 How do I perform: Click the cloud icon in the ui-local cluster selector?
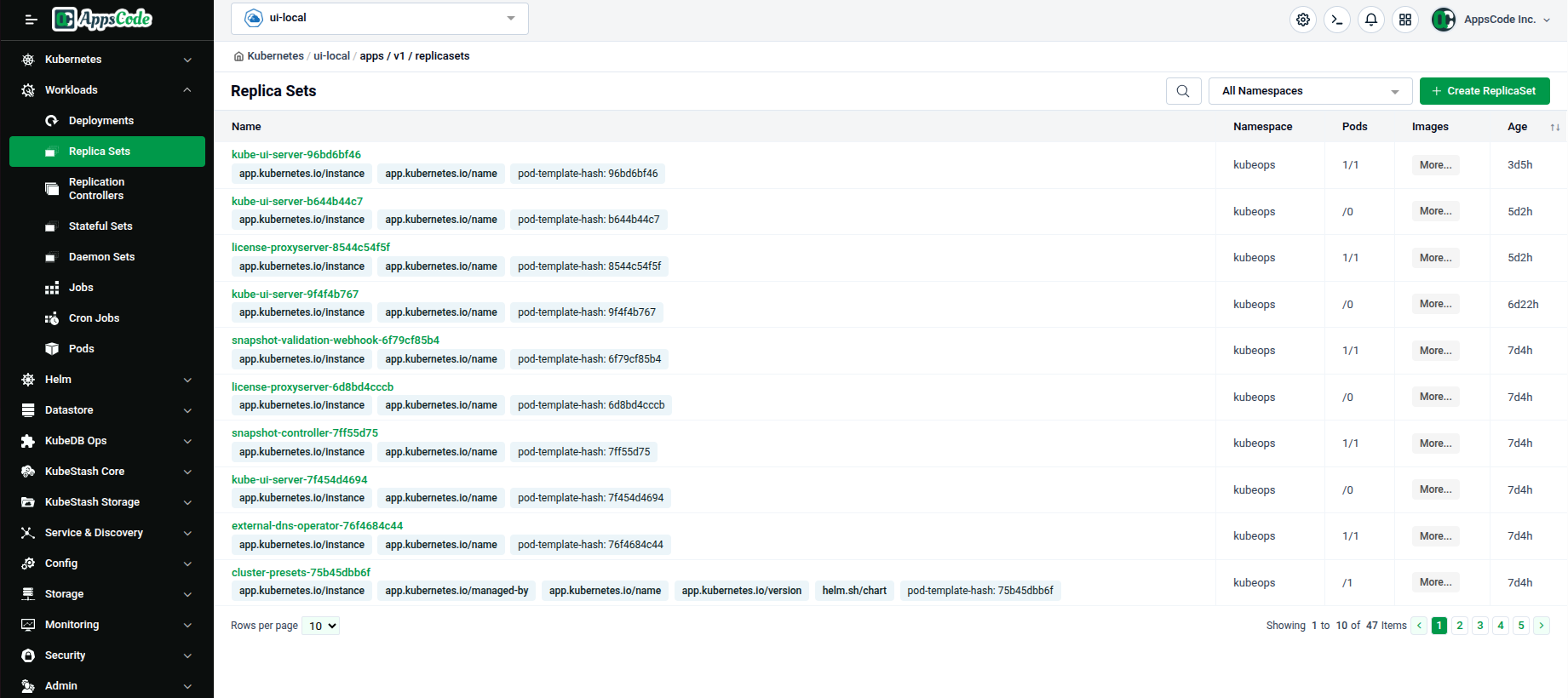254,18
